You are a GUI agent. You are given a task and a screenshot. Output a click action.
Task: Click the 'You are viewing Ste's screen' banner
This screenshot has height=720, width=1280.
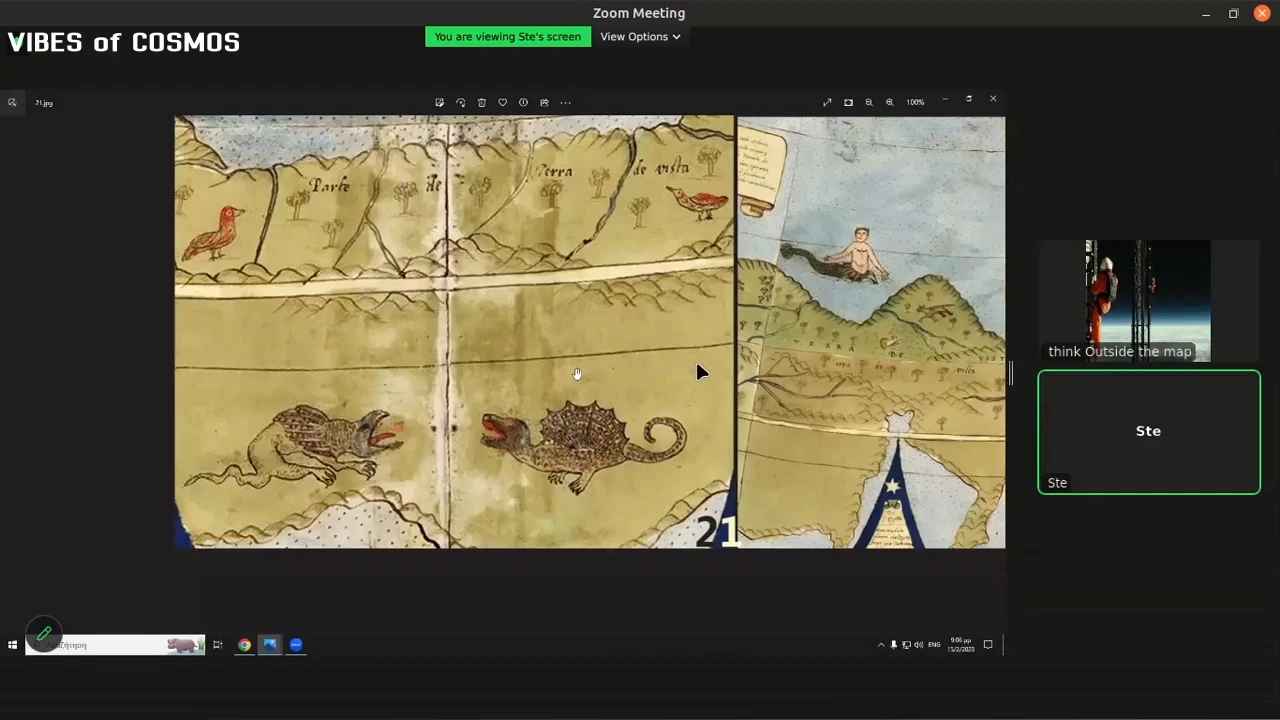coord(507,36)
